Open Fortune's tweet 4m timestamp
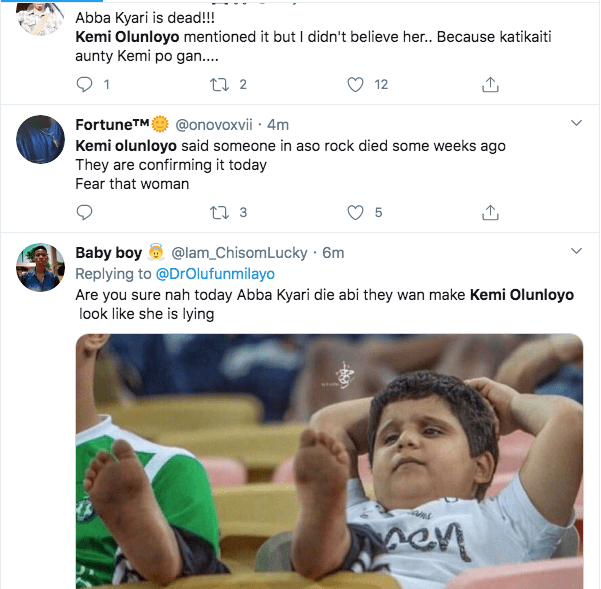Viewport: 601px width, 589px height. pyautogui.click(x=278, y=125)
